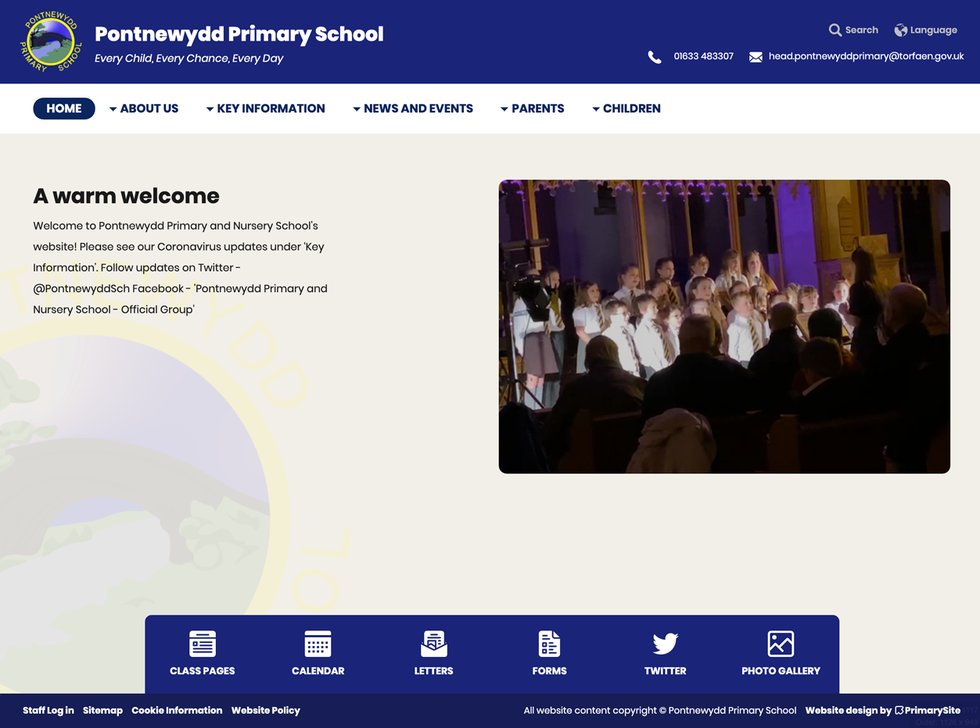Click the telephone handset icon
The width and height of the screenshot is (980, 728).
pos(654,57)
